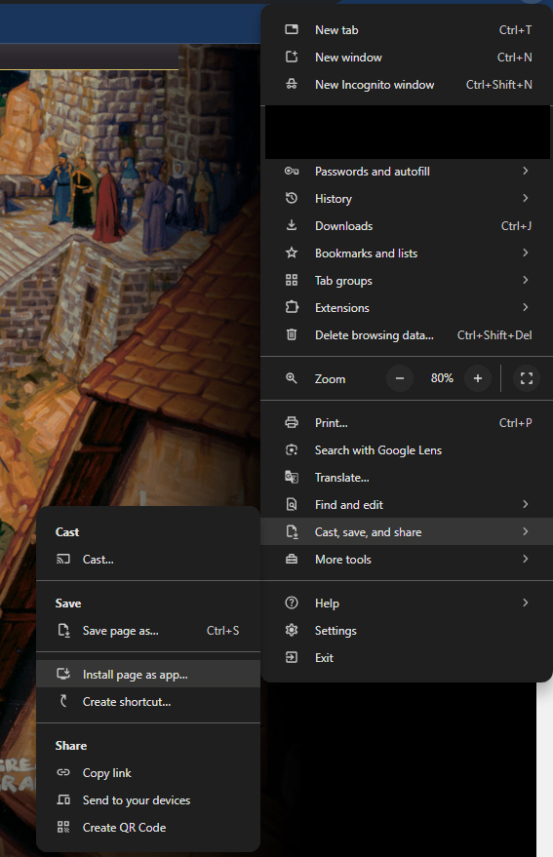Click the Search with Google Lens icon

(x=292, y=450)
